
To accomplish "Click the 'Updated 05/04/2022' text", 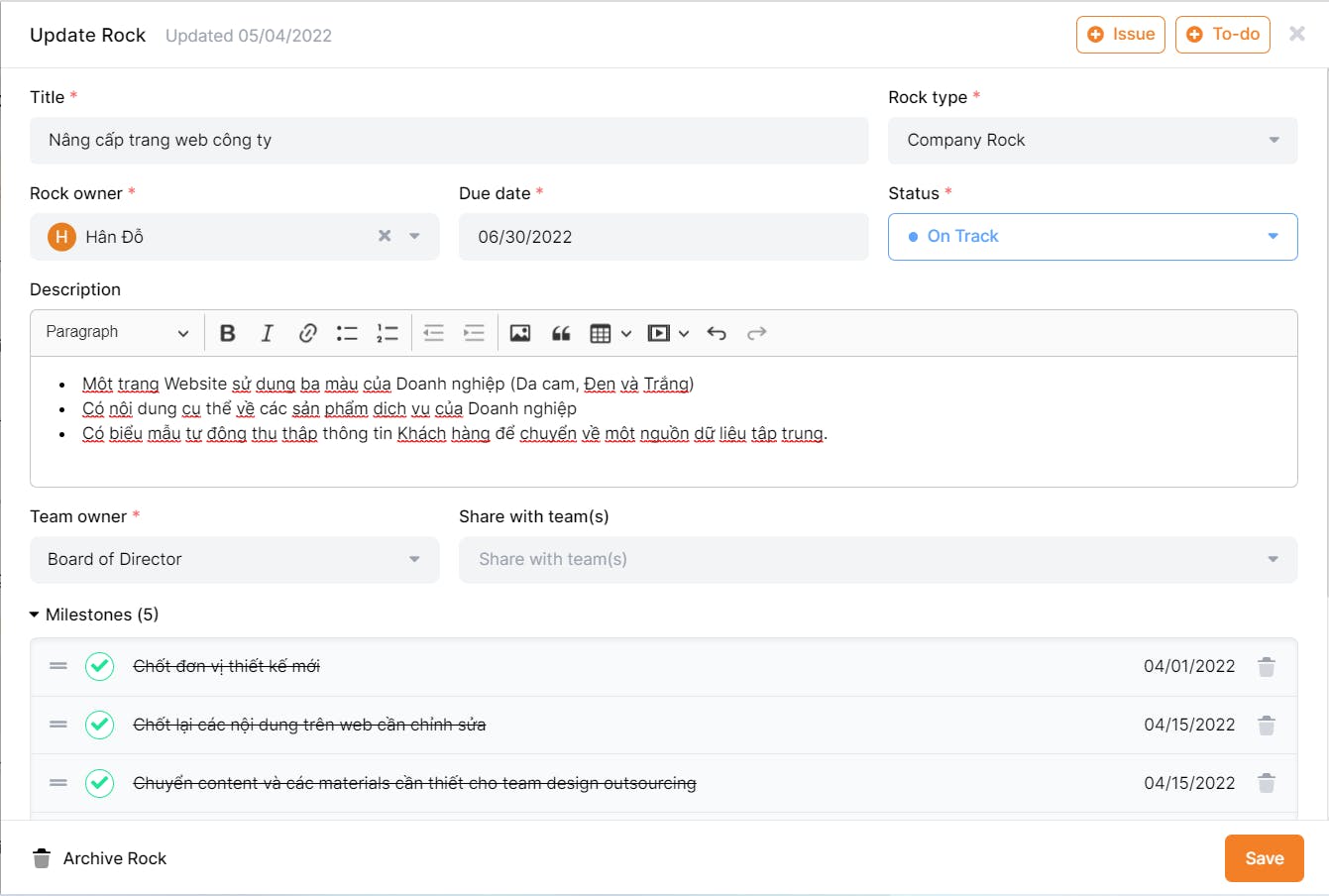I will pos(249,36).
